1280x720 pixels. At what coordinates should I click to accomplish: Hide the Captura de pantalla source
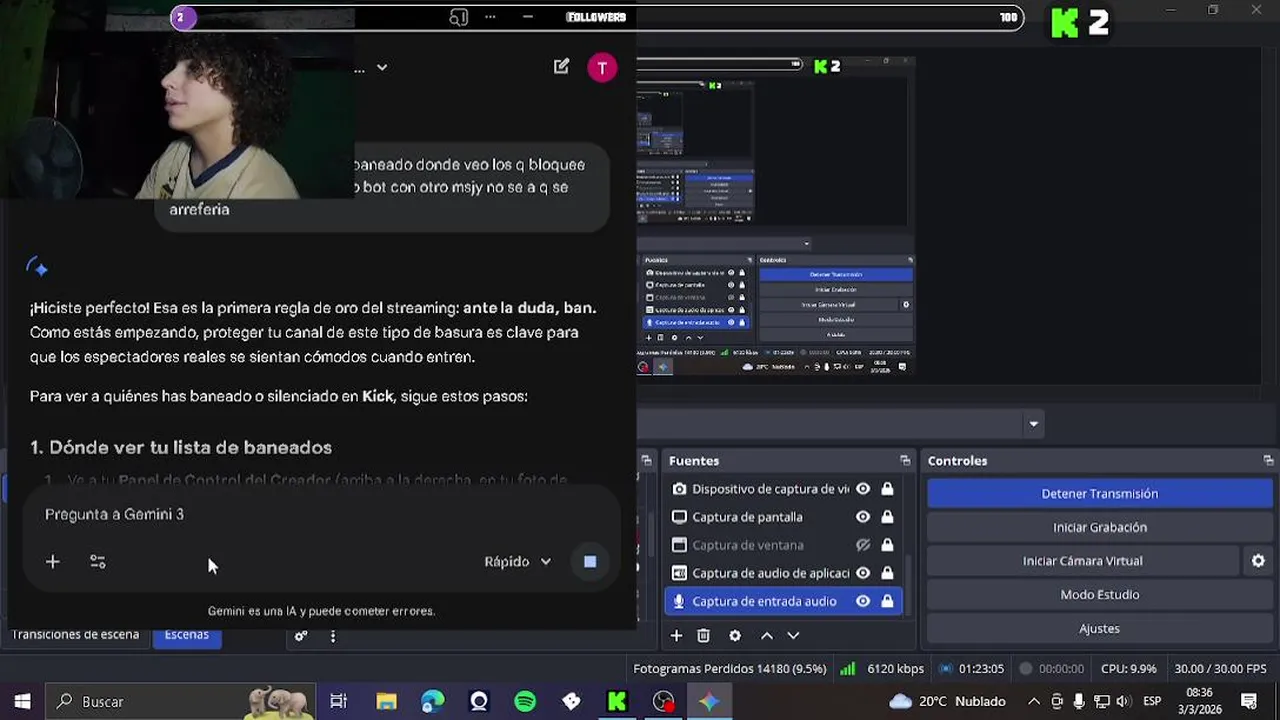tap(862, 517)
